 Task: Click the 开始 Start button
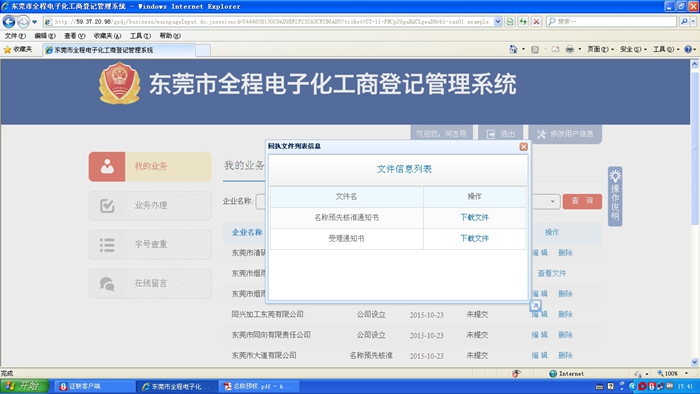24,386
